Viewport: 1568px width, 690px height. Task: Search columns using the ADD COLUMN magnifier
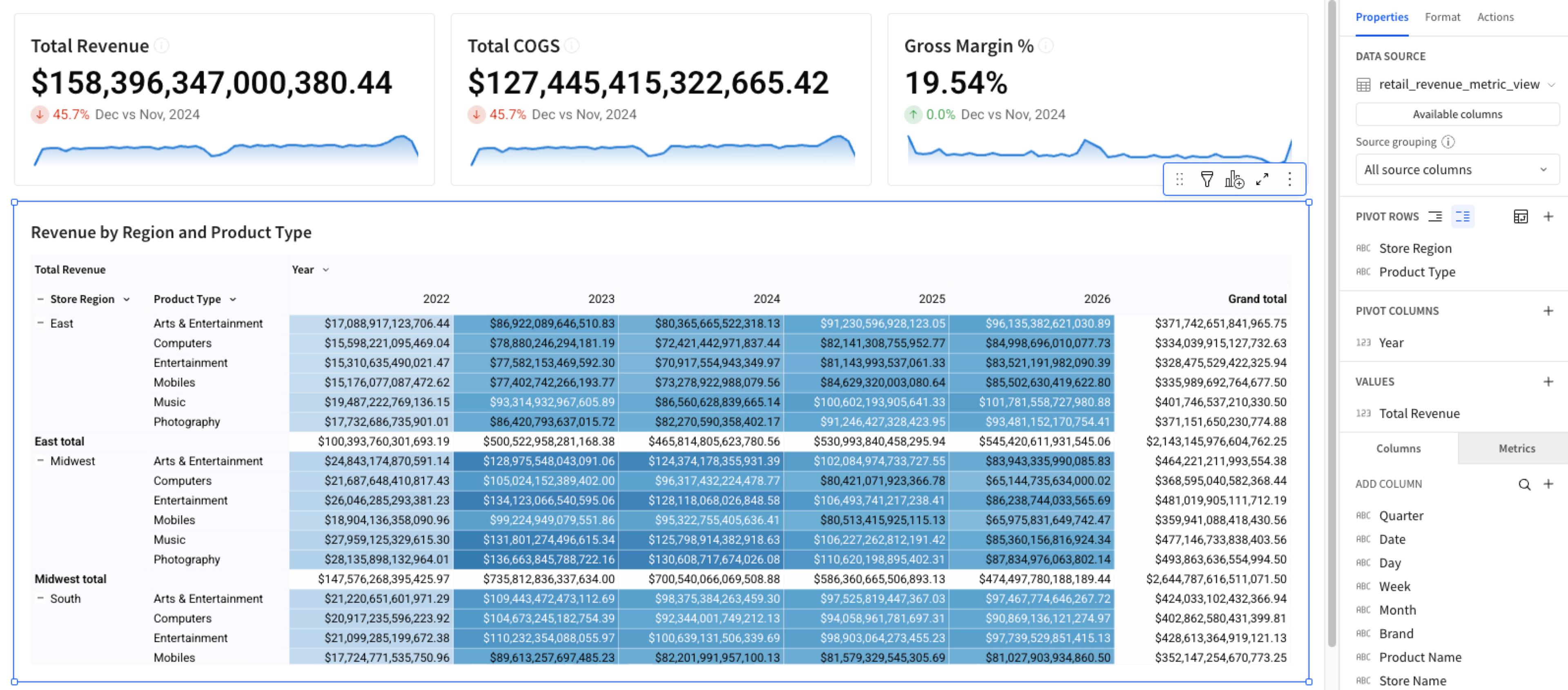(1523, 484)
